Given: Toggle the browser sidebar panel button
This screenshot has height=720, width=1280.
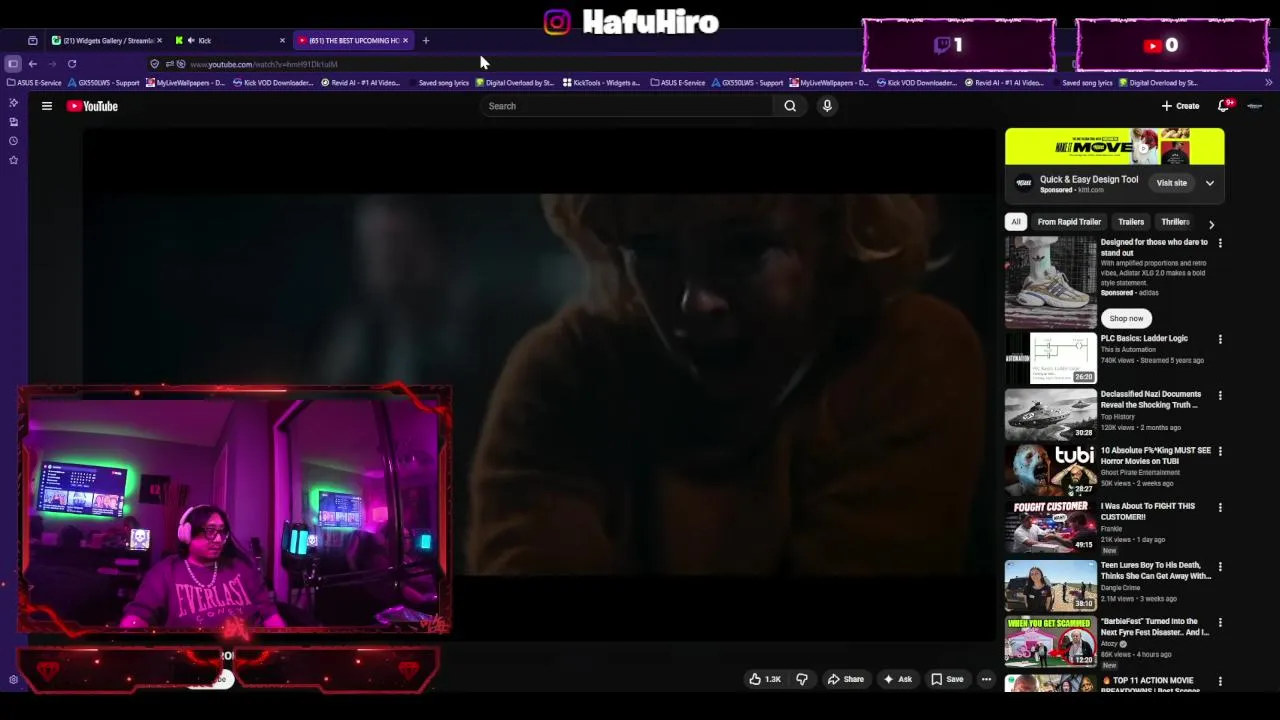Looking at the screenshot, I should pos(13,64).
